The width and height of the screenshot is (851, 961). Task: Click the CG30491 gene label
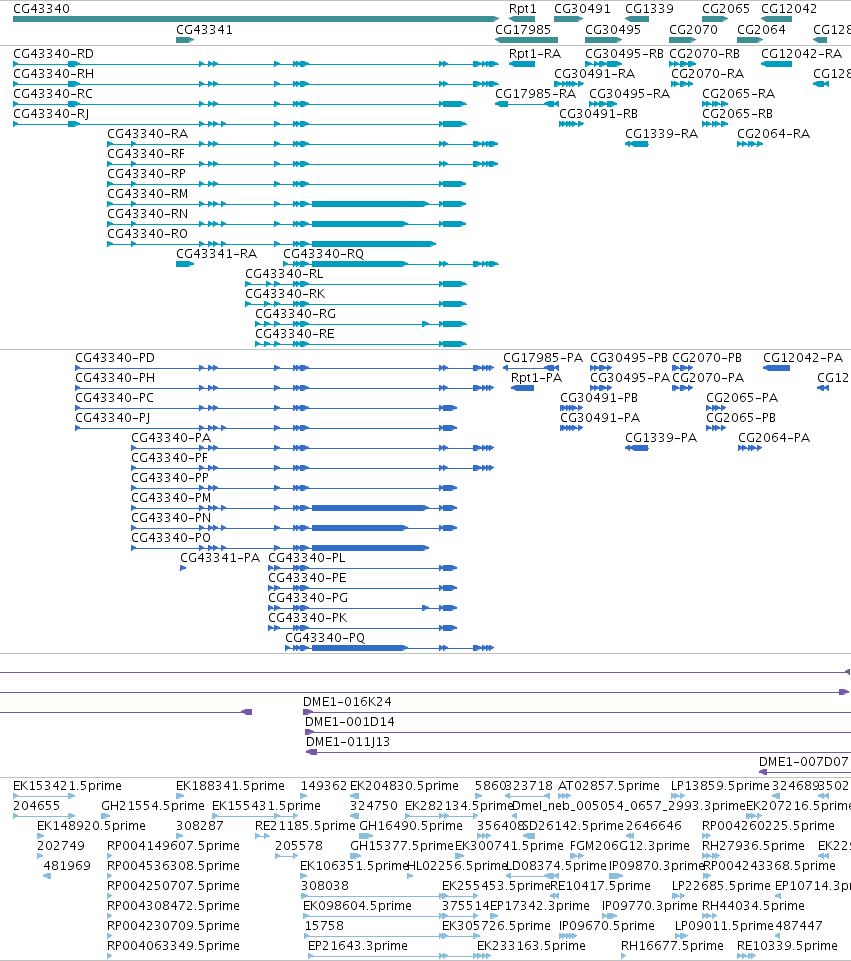click(582, 9)
